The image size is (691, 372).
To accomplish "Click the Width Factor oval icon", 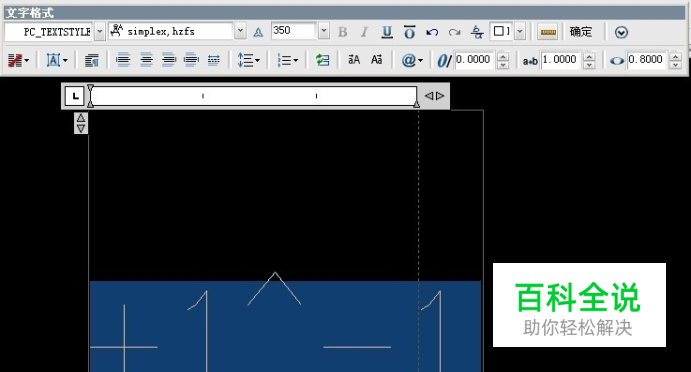I will (617, 61).
